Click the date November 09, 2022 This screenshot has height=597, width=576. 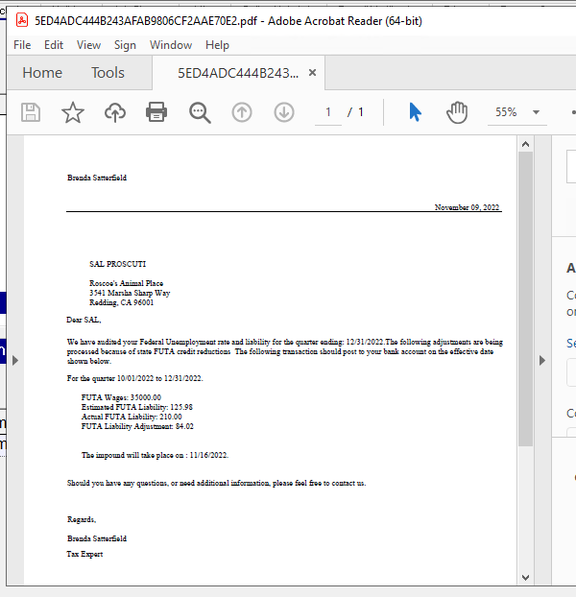point(467,207)
